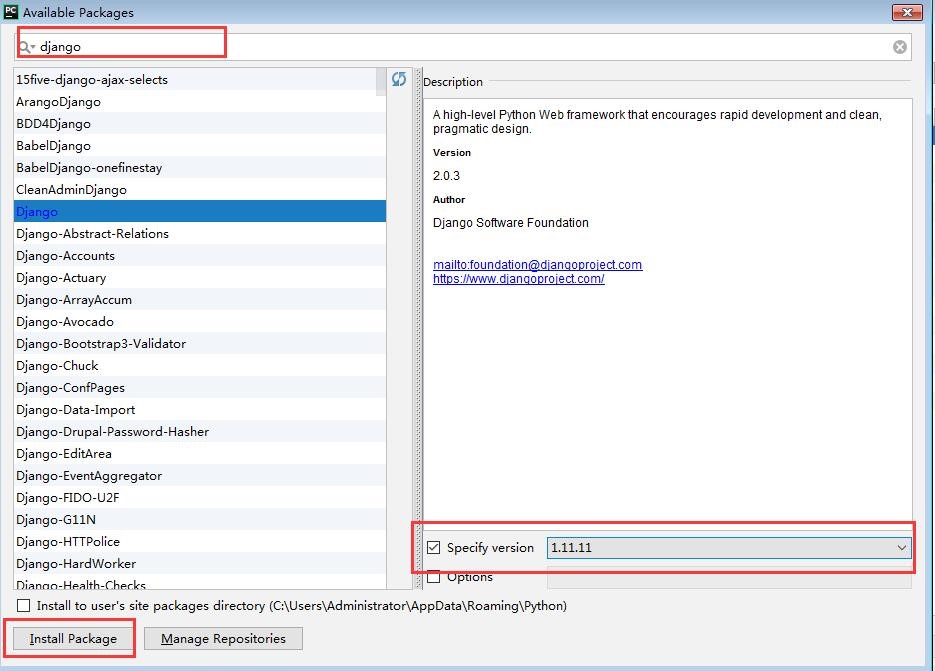935x671 pixels.
Task: Click the Options text input field
Action: coord(729,578)
